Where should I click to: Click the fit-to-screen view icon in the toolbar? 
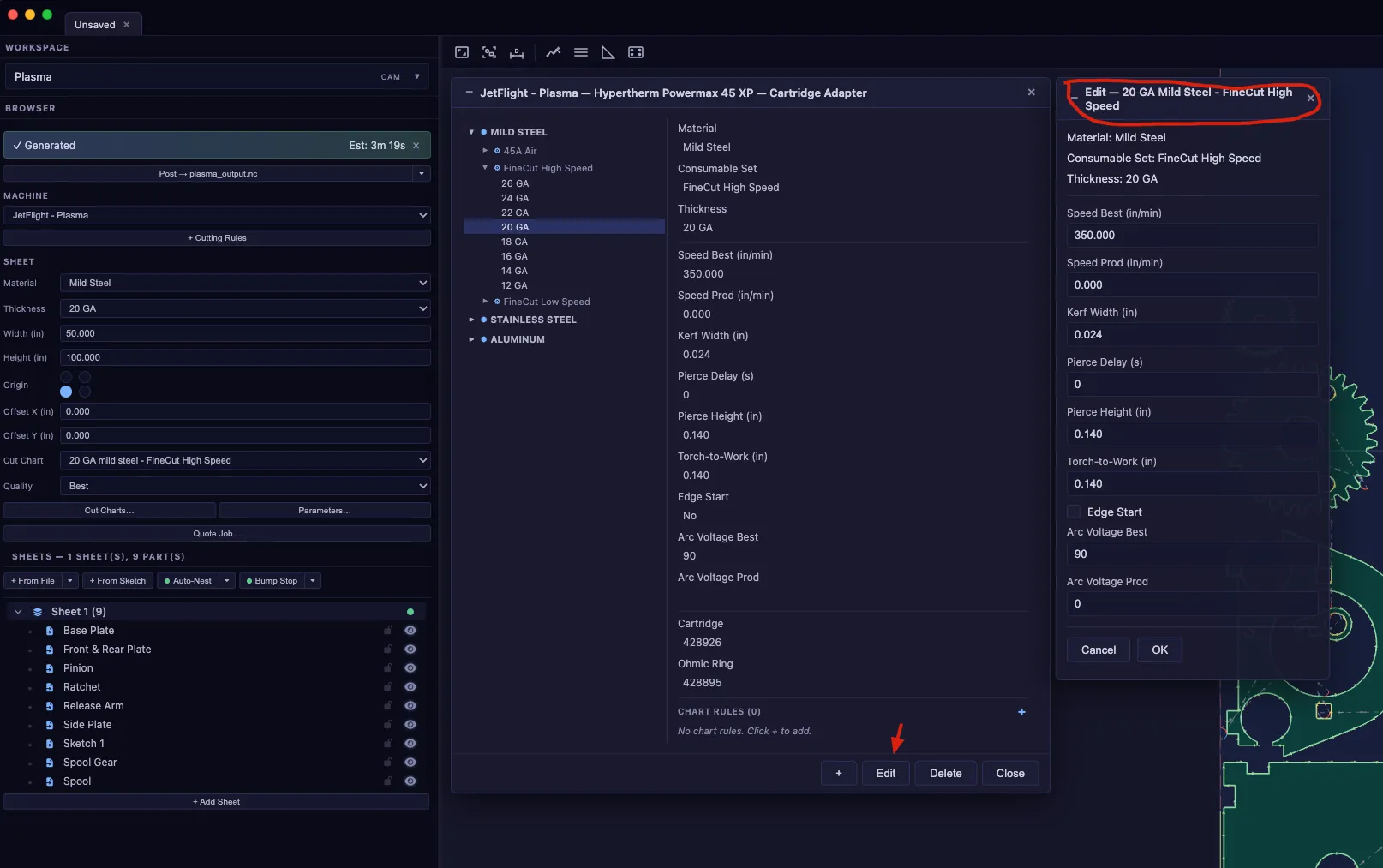click(x=462, y=52)
